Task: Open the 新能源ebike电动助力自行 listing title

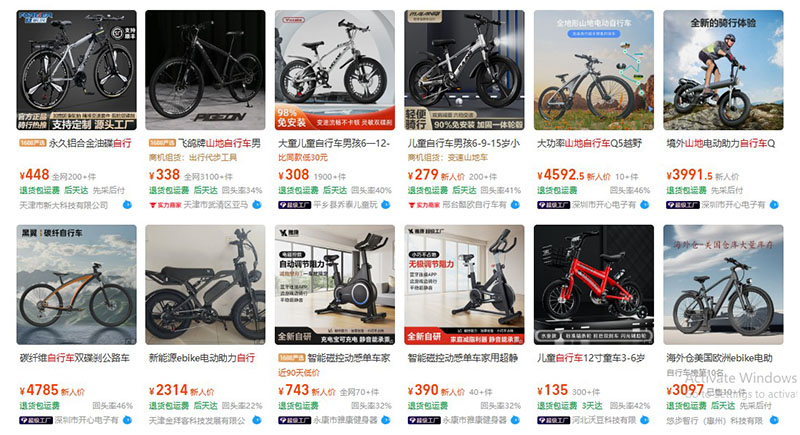Action: click(x=202, y=358)
